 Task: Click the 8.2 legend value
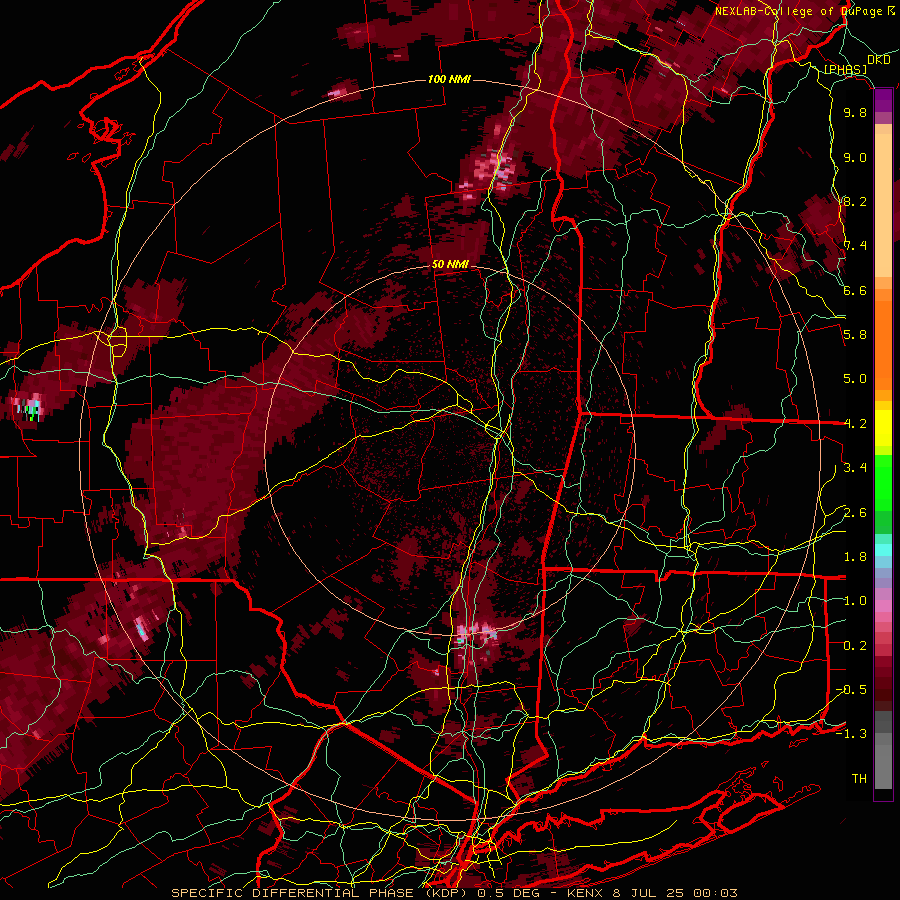coord(855,202)
